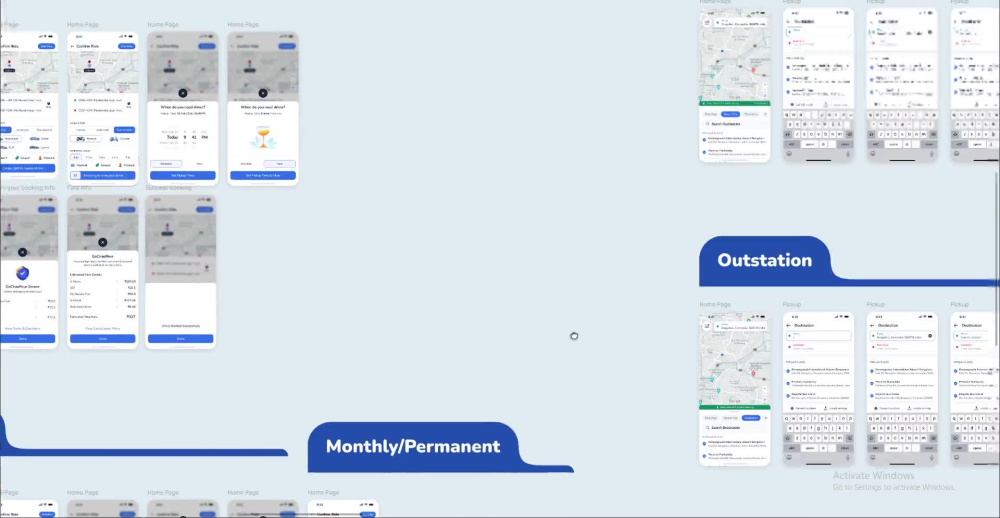The height and width of the screenshot is (518, 1000).
Task: Choose the Coupon payment option
Action: 103,165
